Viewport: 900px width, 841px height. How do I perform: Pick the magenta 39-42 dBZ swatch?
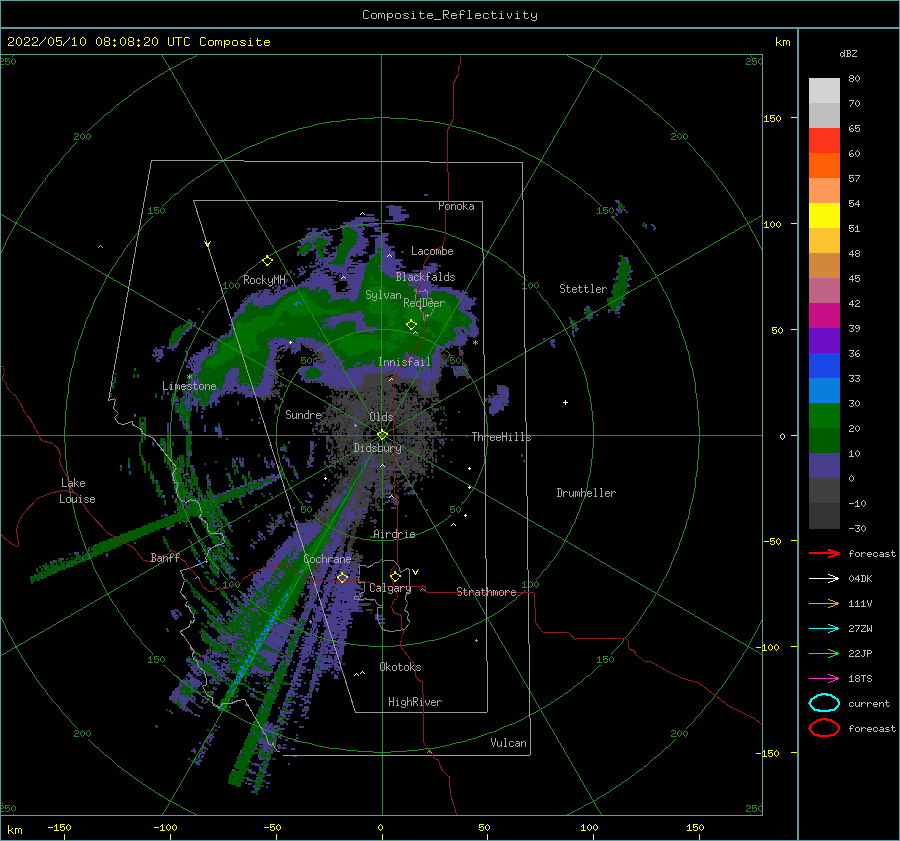pos(824,315)
